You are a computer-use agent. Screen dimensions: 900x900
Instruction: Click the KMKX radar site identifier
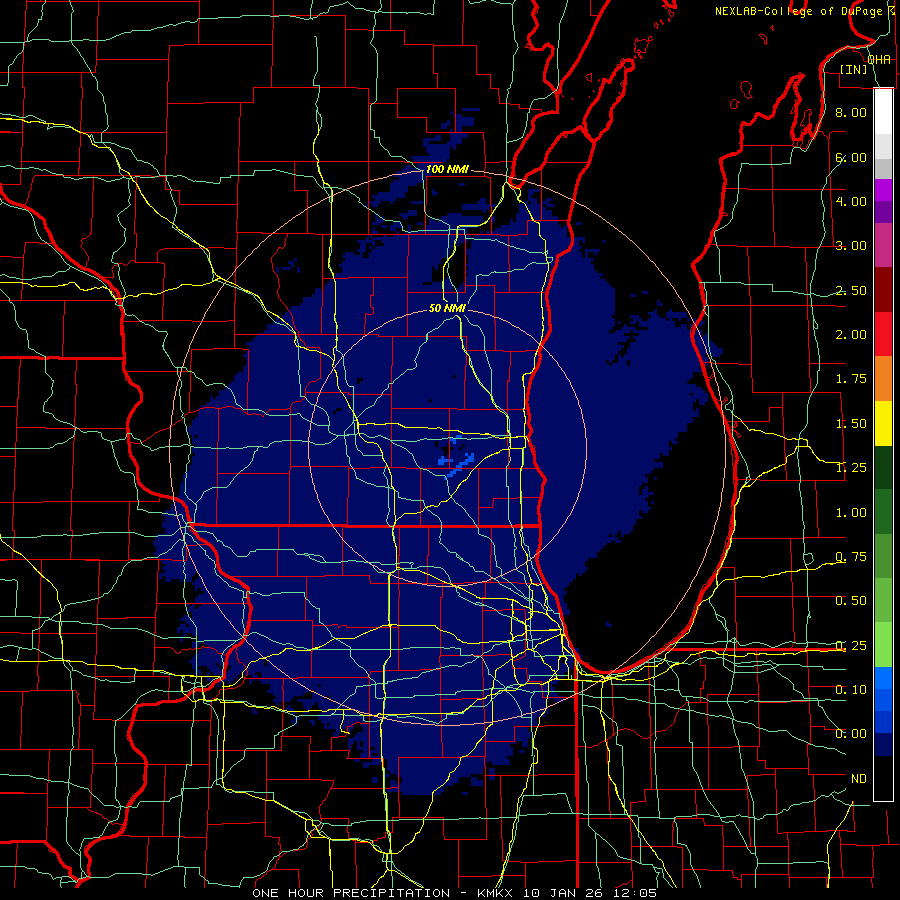pyautogui.click(x=497, y=893)
